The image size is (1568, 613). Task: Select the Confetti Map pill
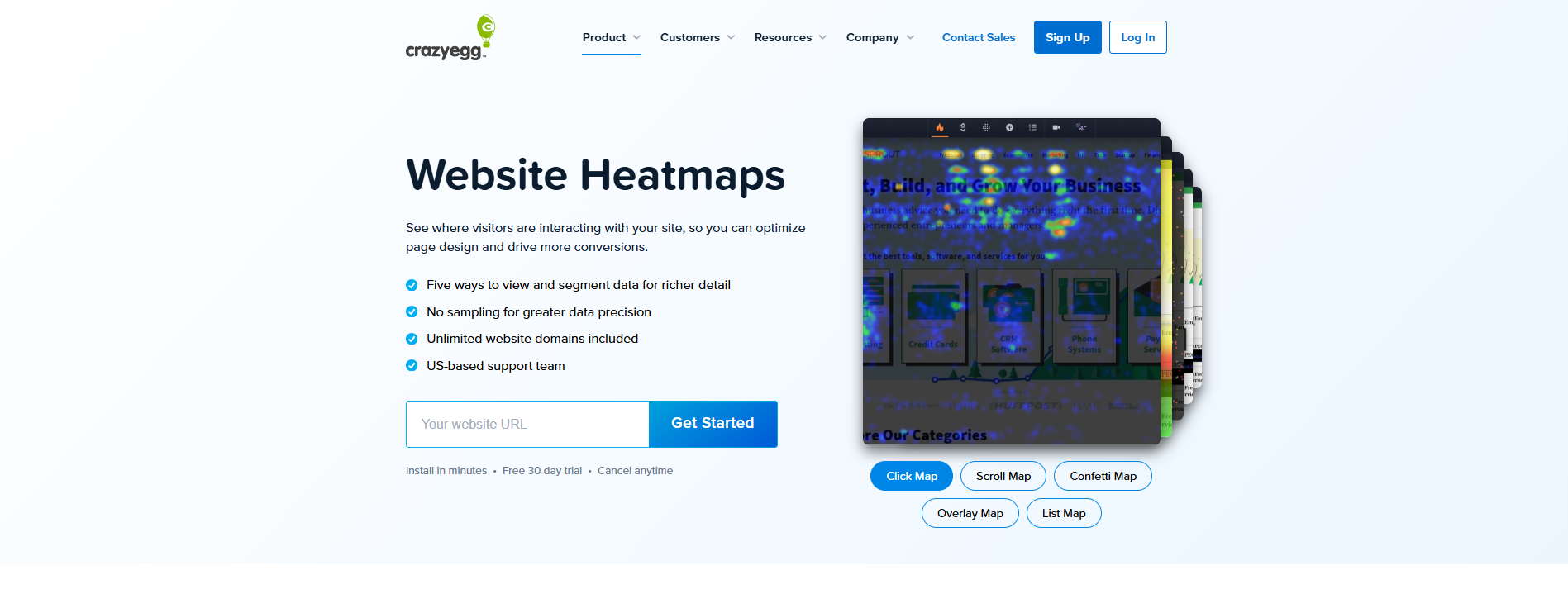click(1103, 476)
